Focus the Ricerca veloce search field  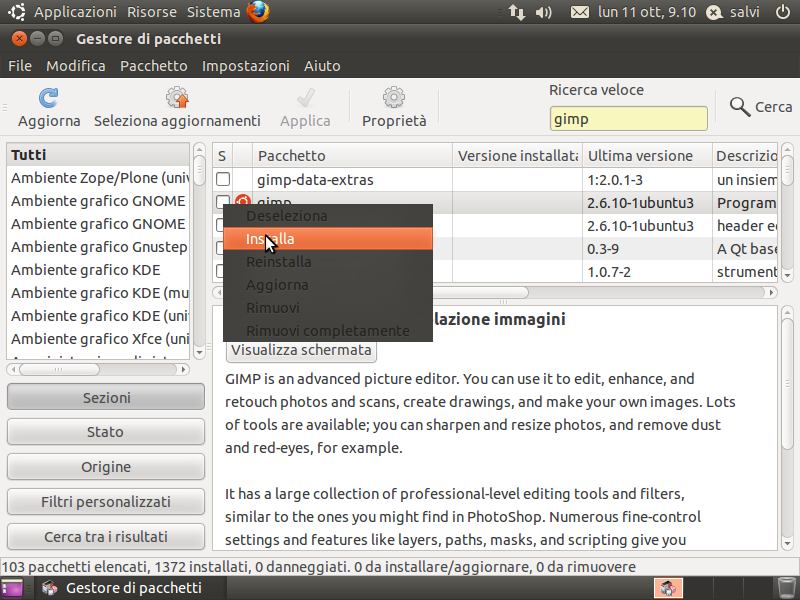coord(629,119)
